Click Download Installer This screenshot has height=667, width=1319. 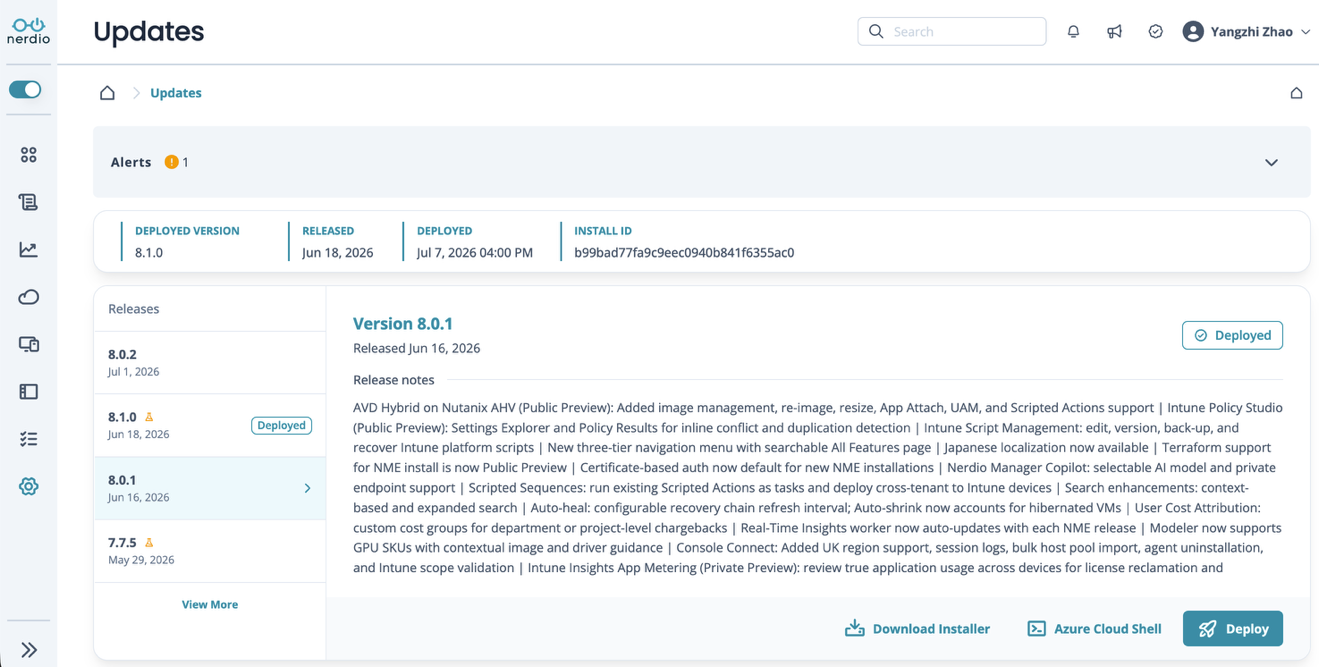click(918, 629)
